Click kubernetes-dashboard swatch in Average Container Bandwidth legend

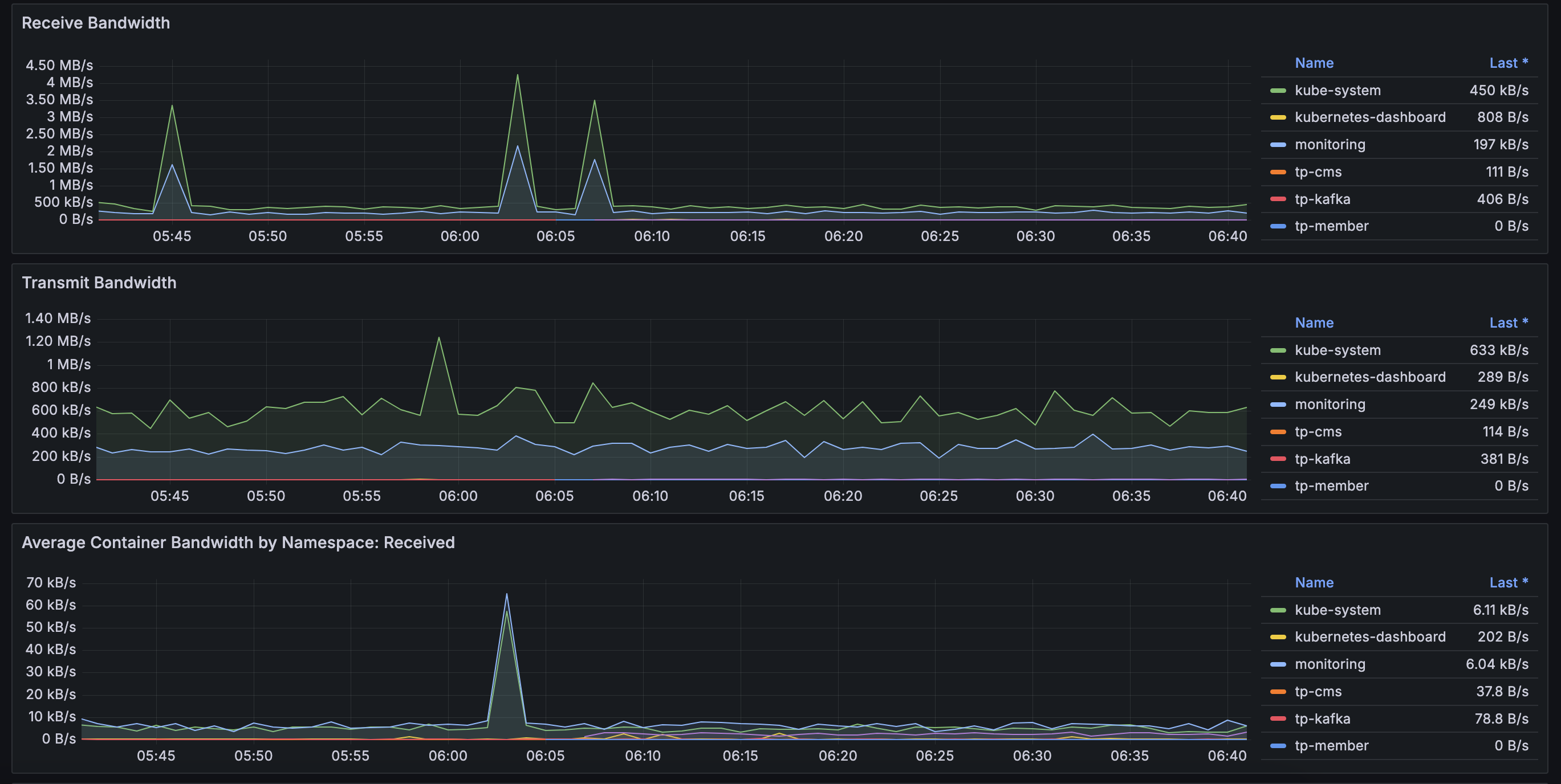(x=1278, y=637)
